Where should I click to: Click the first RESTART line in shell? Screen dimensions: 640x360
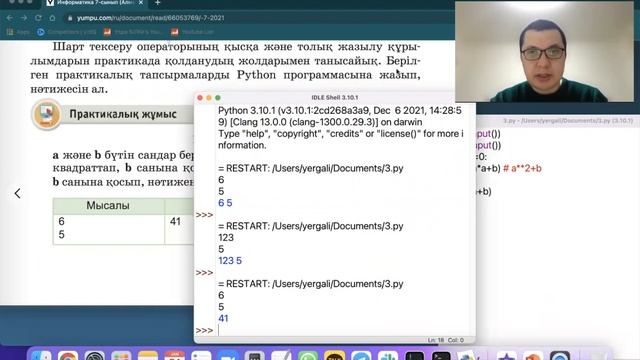click(311, 168)
